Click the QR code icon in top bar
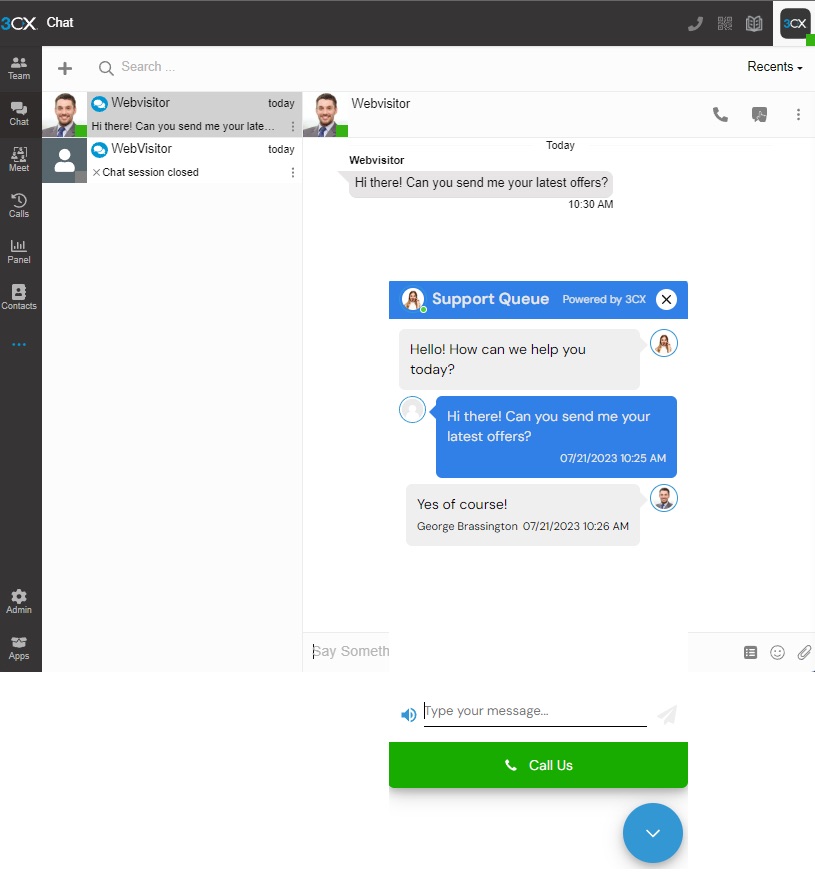The width and height of the screenshot is (815, 873). pos(724,22)
